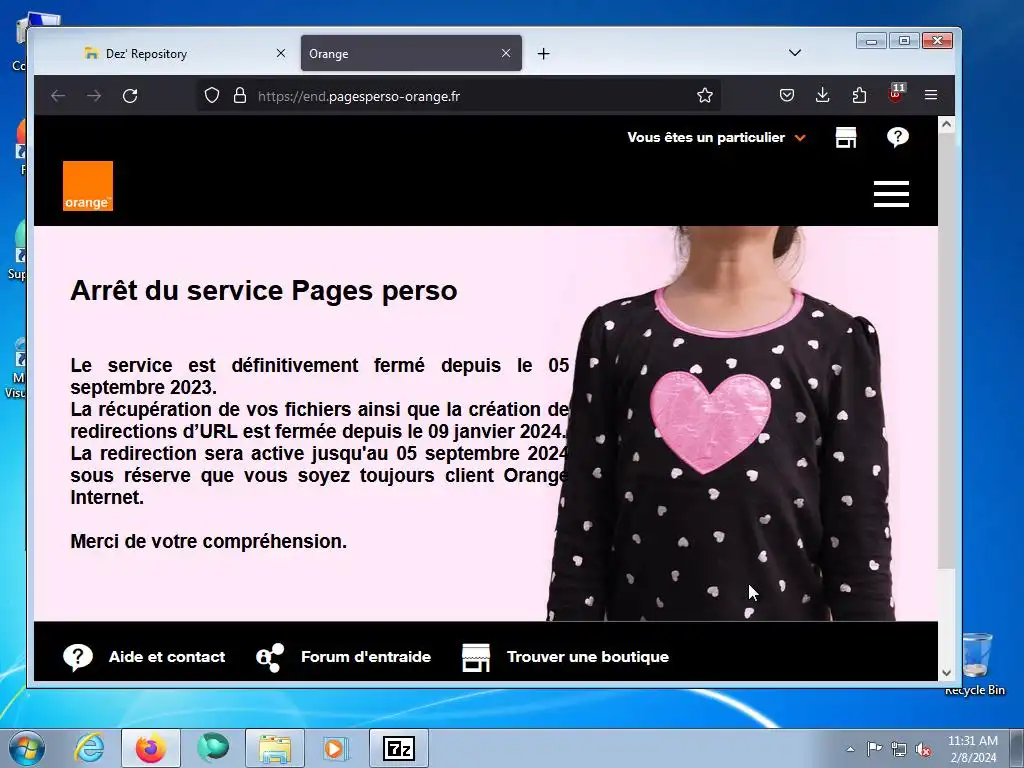Open the Firefox application menu
Image resolution: width=1024 pixels, height=768 pixels.
click(931, 95)
